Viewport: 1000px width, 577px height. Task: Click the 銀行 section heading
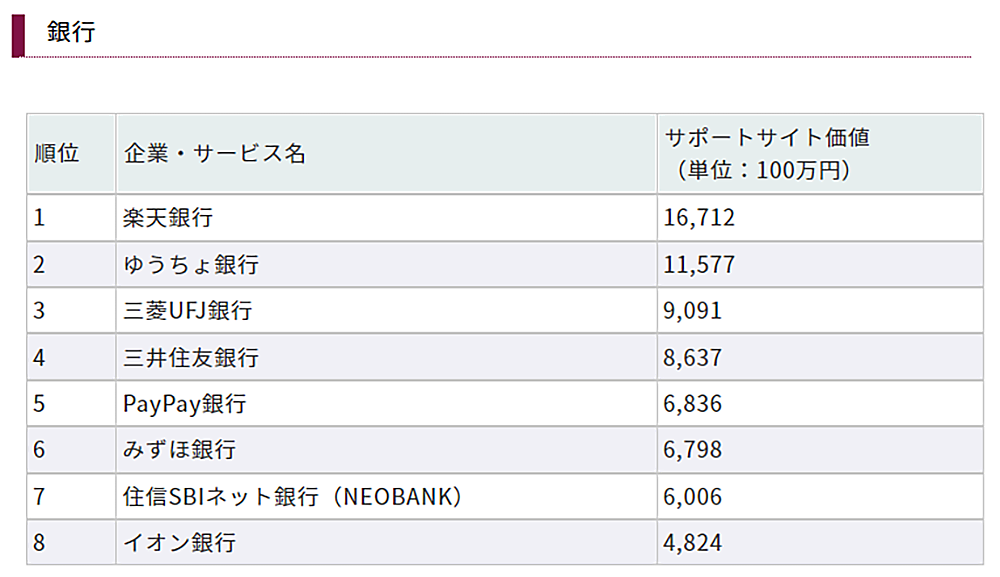pyautogui.click(x=71, y=32)
